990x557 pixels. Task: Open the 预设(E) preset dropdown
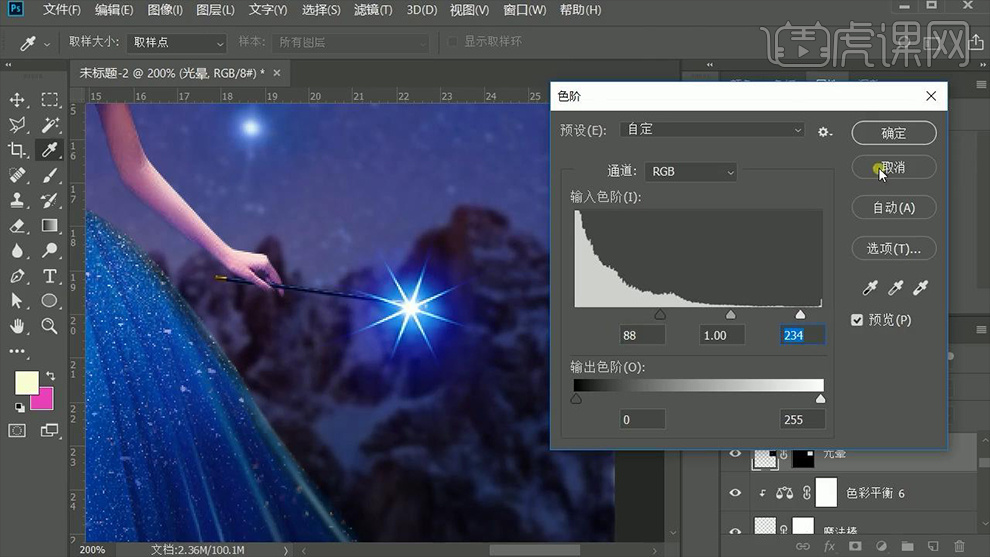pyautogui.click(x=712, y=129)
